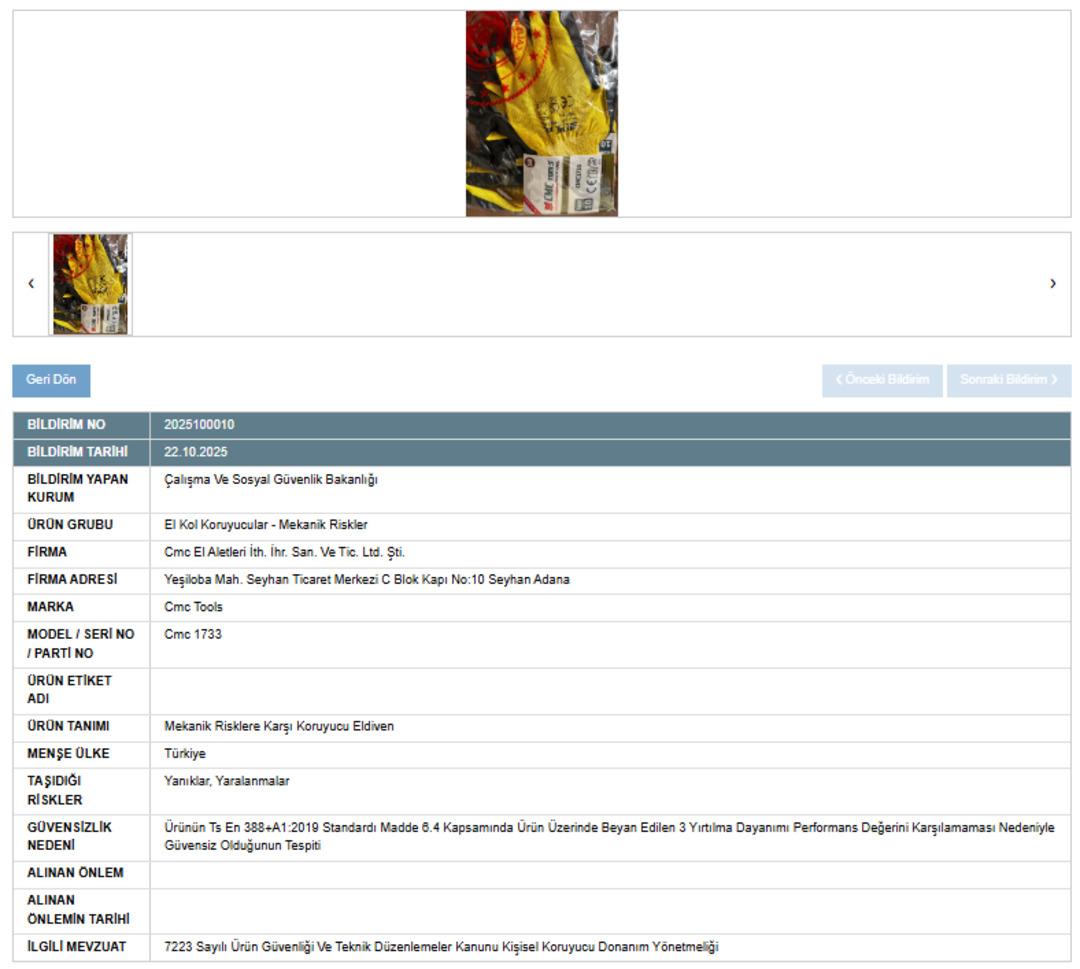The height and width of the screenshot is (969, 1080).
Task: Select the yellow glove thumbnail in the carousel
Action: (x=90, y=284)
